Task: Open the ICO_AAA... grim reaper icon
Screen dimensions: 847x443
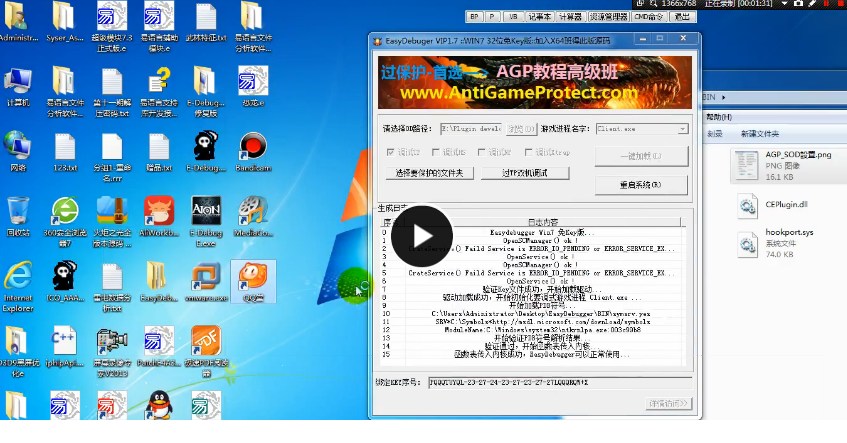Action: pyautogui.click(x=65, y=281)
